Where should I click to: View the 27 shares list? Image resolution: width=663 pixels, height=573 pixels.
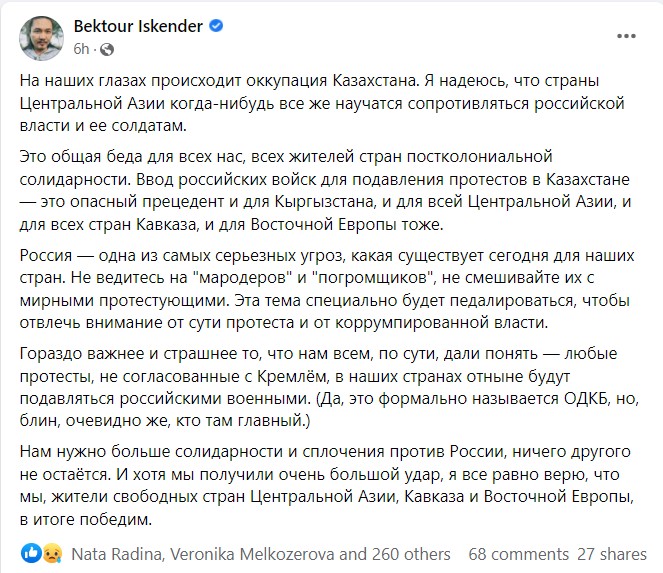611,554
